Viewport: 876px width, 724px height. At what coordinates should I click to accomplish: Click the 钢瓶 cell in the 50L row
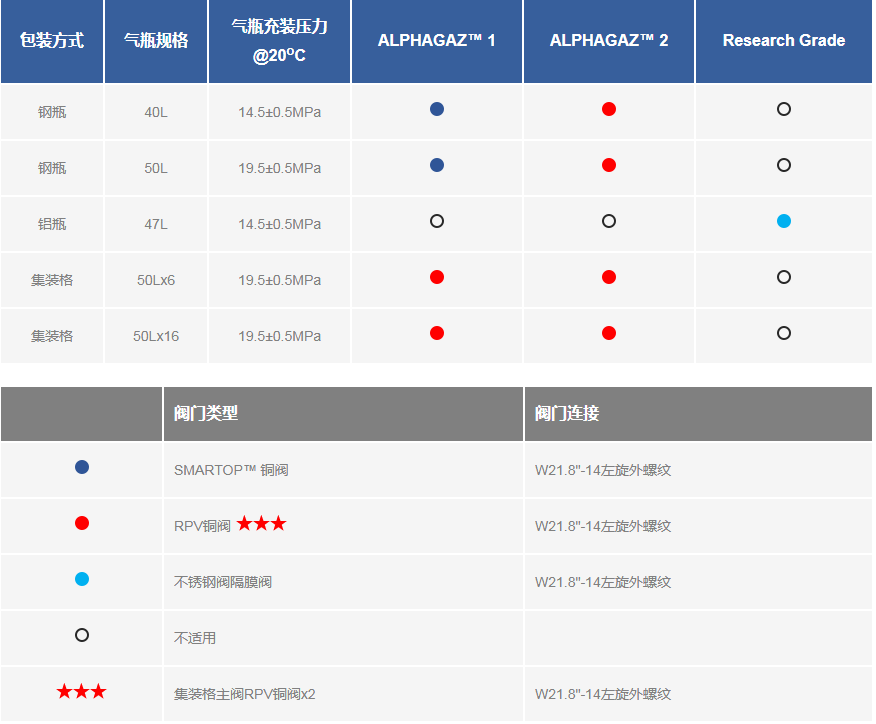coord(52,168)
